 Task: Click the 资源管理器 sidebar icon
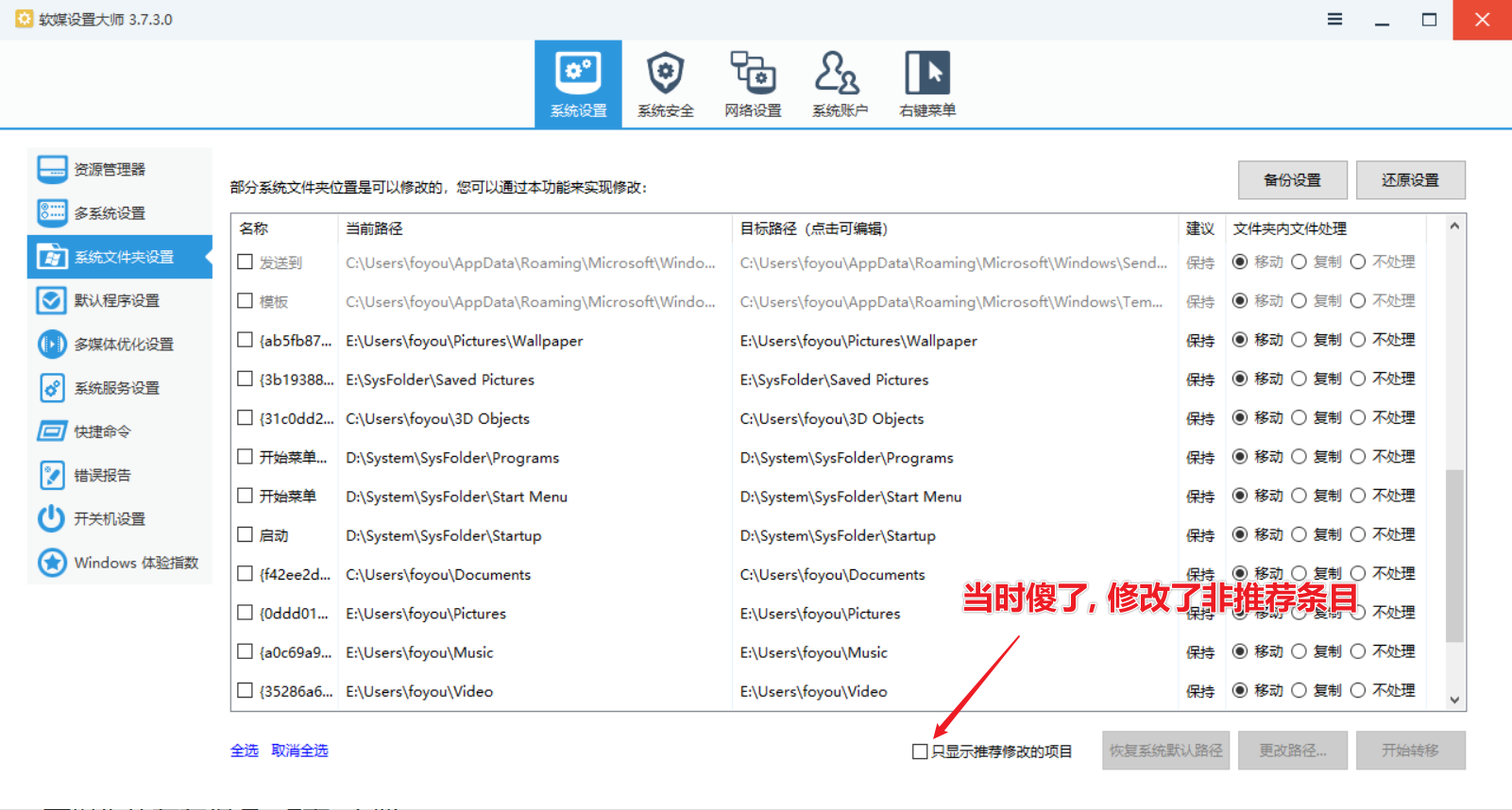52,170
